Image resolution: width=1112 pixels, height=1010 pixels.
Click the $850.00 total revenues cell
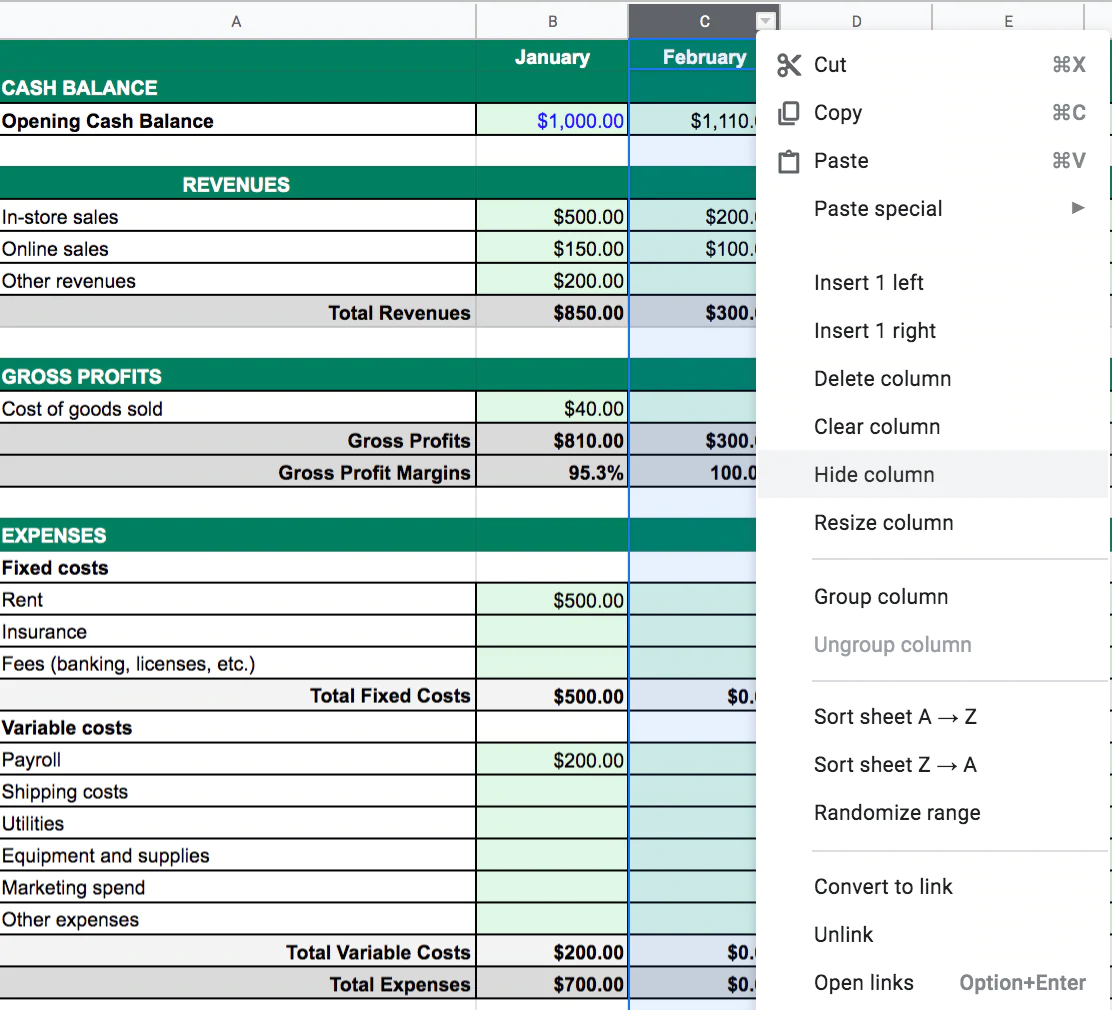552,312
